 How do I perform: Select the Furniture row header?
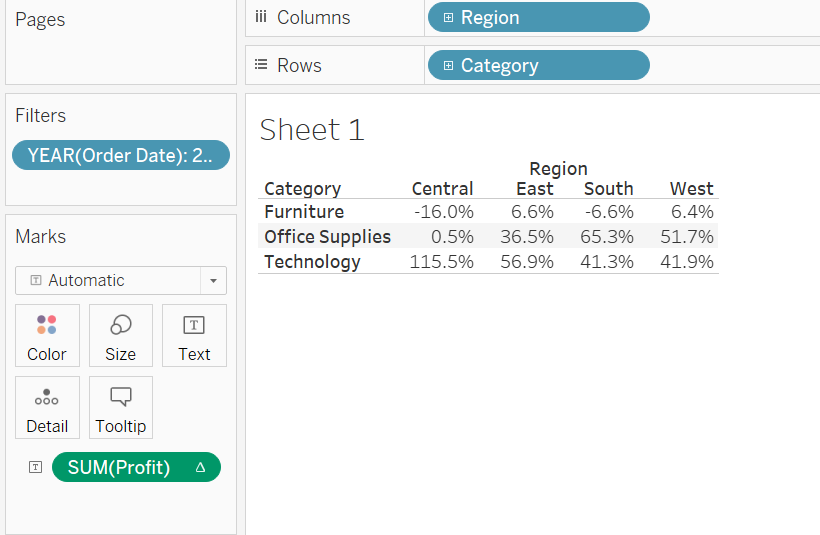(x=304, y=212)
